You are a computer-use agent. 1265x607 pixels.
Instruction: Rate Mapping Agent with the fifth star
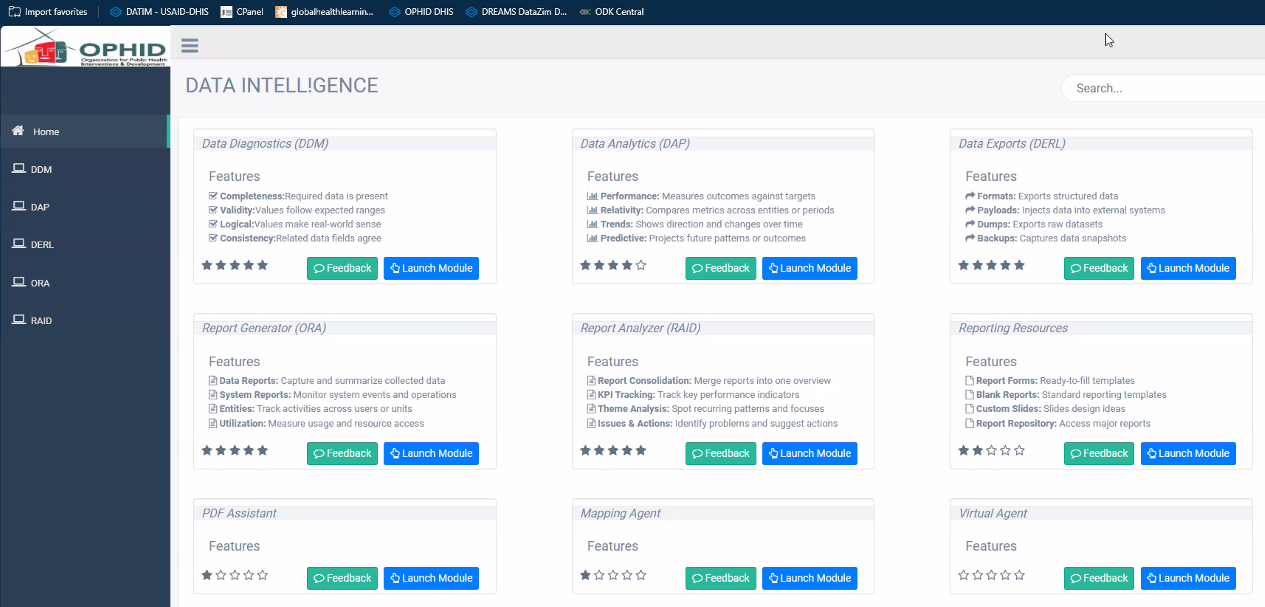pyautogui.click(x=641, y=575)
